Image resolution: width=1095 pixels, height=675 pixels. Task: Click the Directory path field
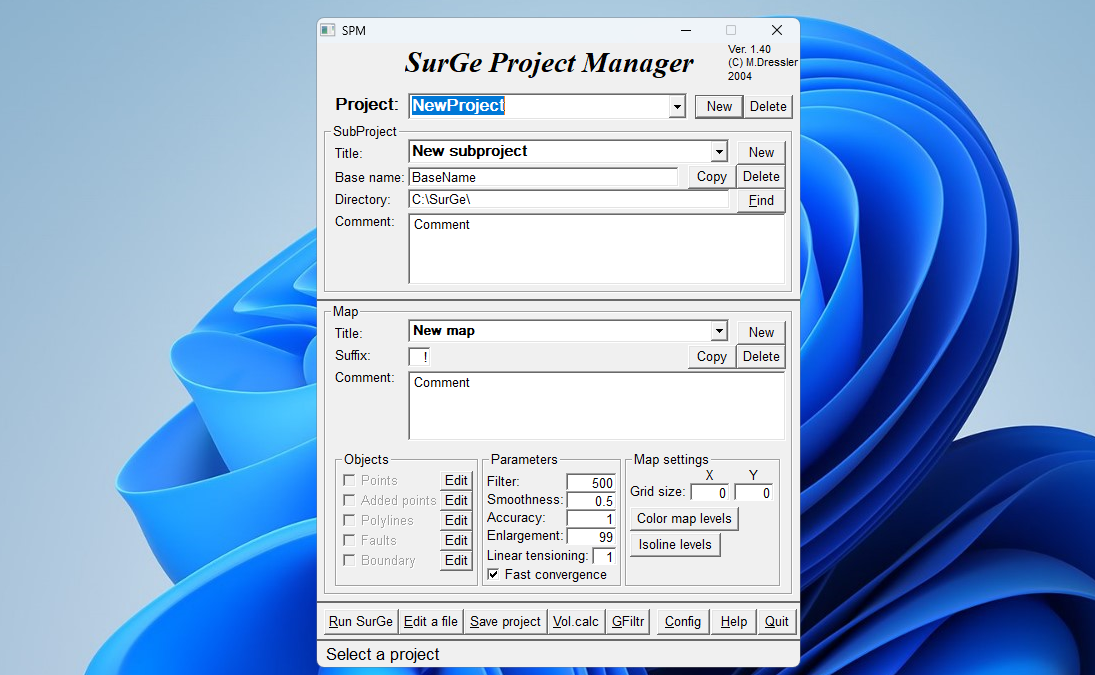(568, 200)
